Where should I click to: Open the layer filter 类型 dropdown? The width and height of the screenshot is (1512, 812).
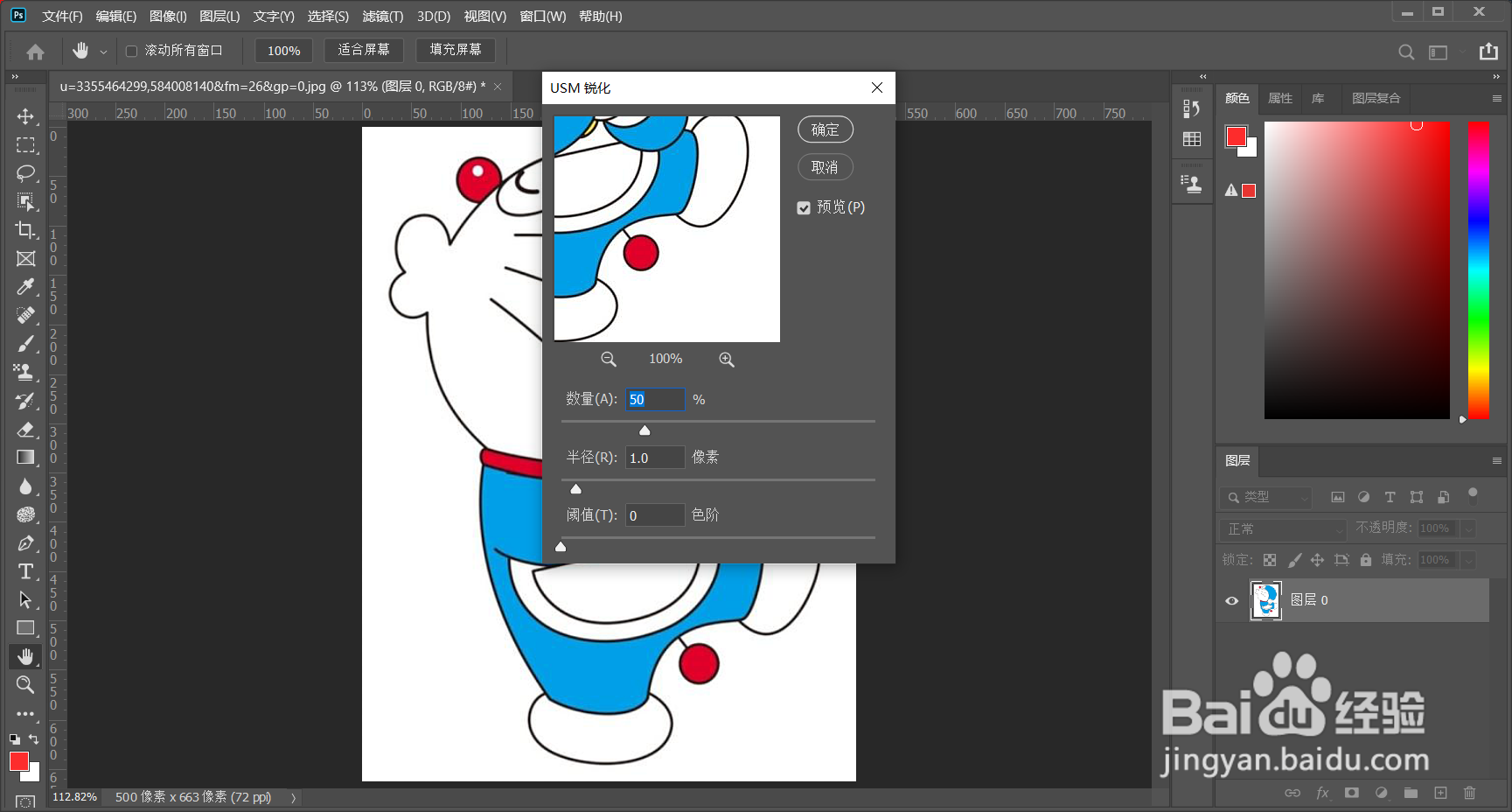pyautogui.click(x=1266, y=497)
